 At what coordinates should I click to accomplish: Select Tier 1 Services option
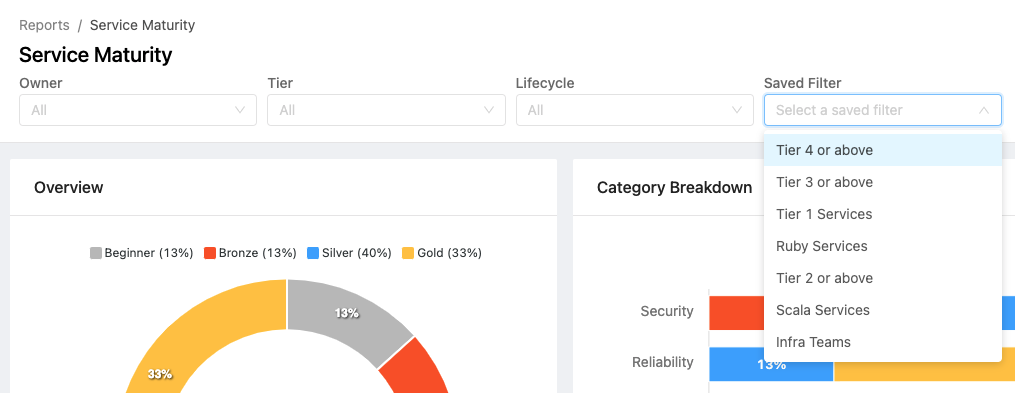883,214
